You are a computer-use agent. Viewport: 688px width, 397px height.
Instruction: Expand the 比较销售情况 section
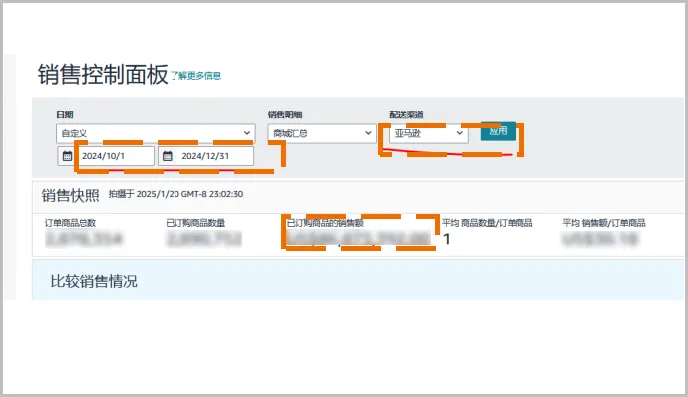pyautogui.click(x=94, y=281)
